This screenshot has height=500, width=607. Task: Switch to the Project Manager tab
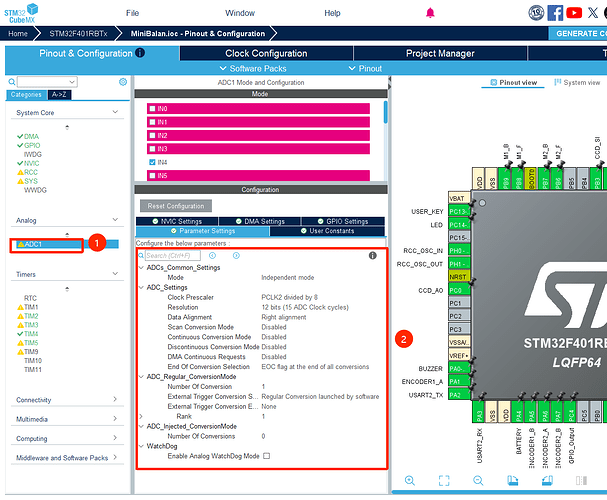[x=440, y=53]
